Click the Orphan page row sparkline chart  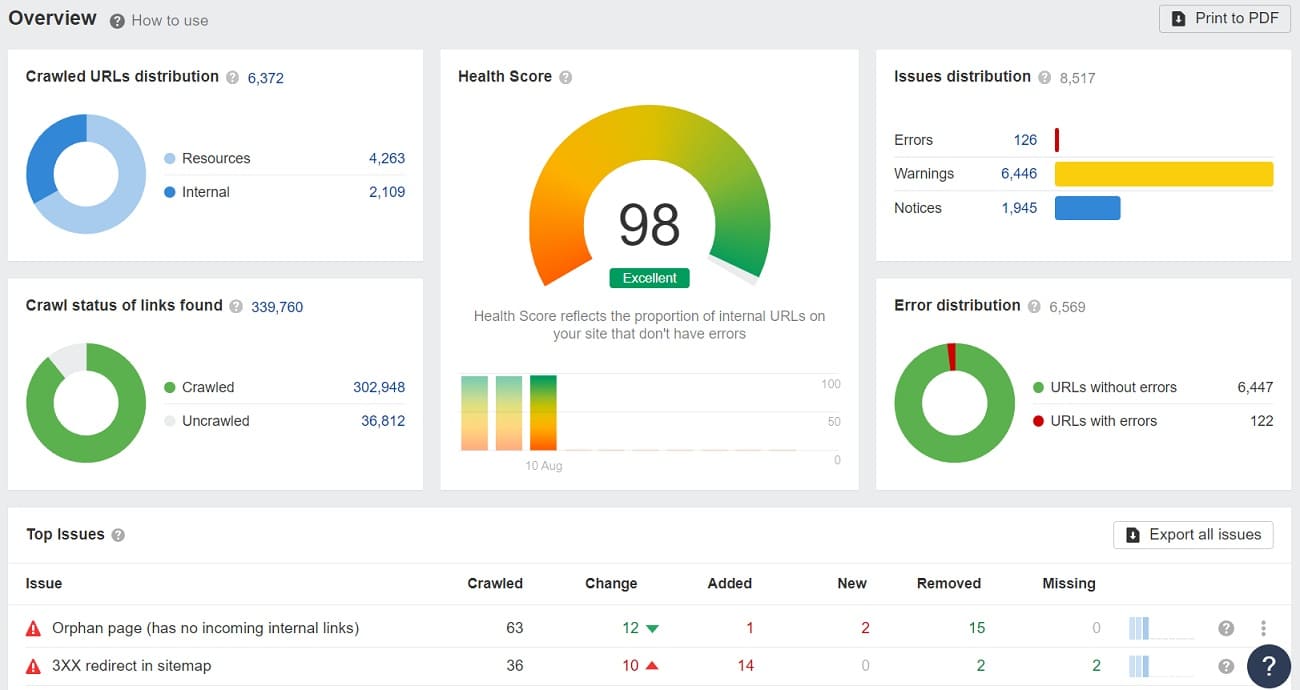(x=1160, y=628)
